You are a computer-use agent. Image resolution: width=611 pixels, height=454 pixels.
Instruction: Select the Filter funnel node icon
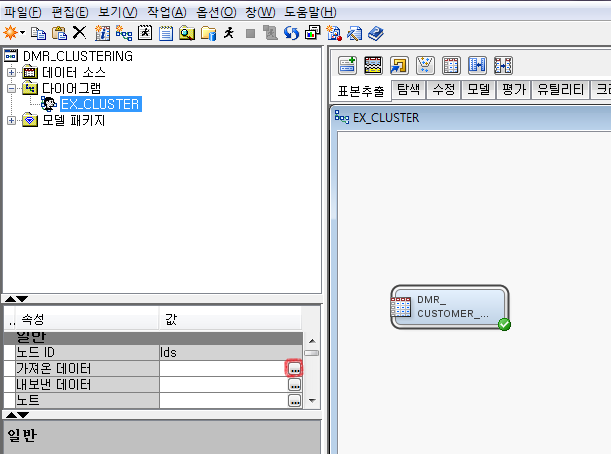425,65
